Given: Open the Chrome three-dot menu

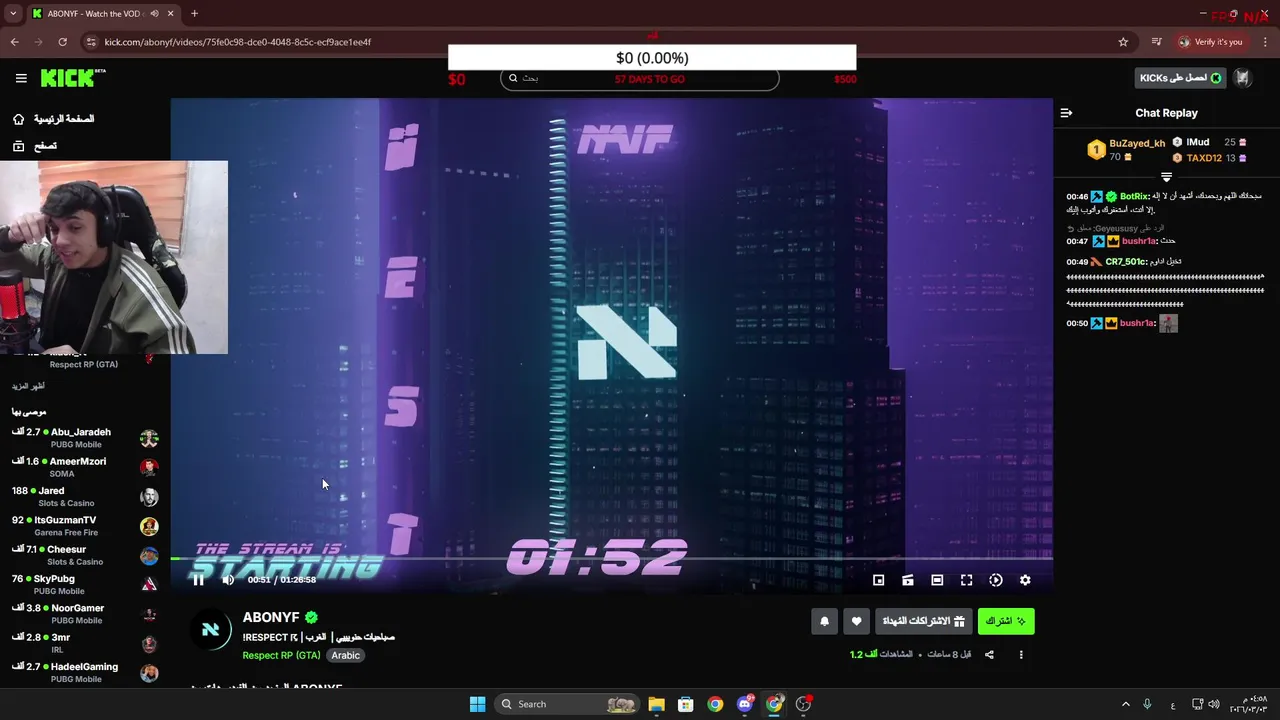Looking at the screenshot, I should click(x=1265, y=42).
